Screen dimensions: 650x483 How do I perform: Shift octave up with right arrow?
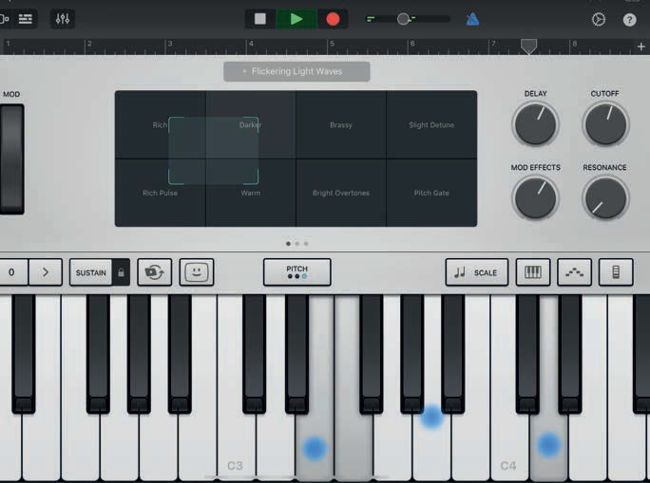[x=46, y=272]
